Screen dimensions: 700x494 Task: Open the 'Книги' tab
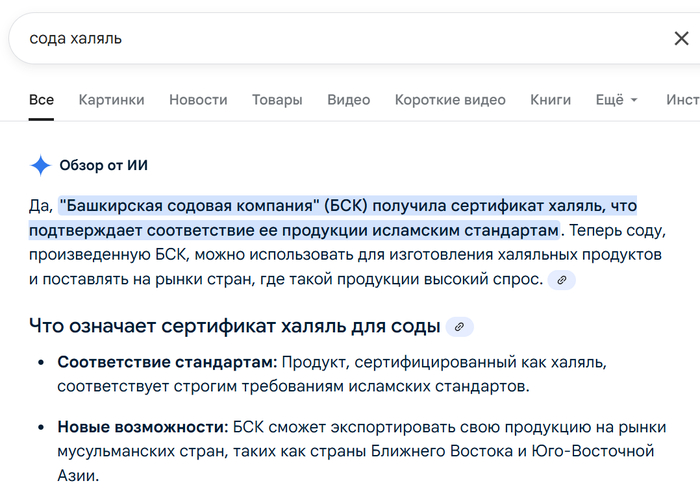(x=550, y=100)
